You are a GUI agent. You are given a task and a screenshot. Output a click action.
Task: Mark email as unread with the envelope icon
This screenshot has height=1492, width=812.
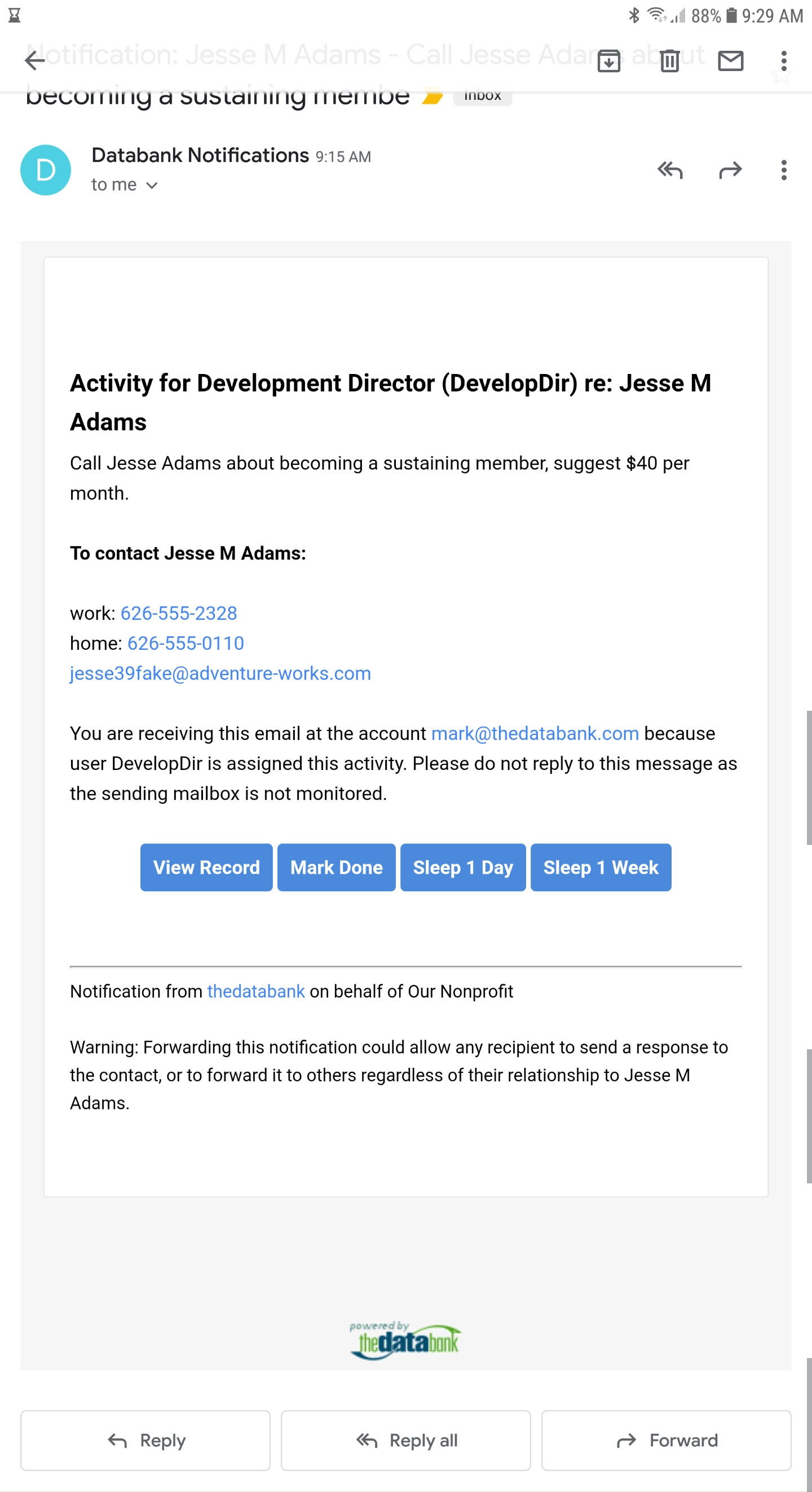tap(730, 60)
